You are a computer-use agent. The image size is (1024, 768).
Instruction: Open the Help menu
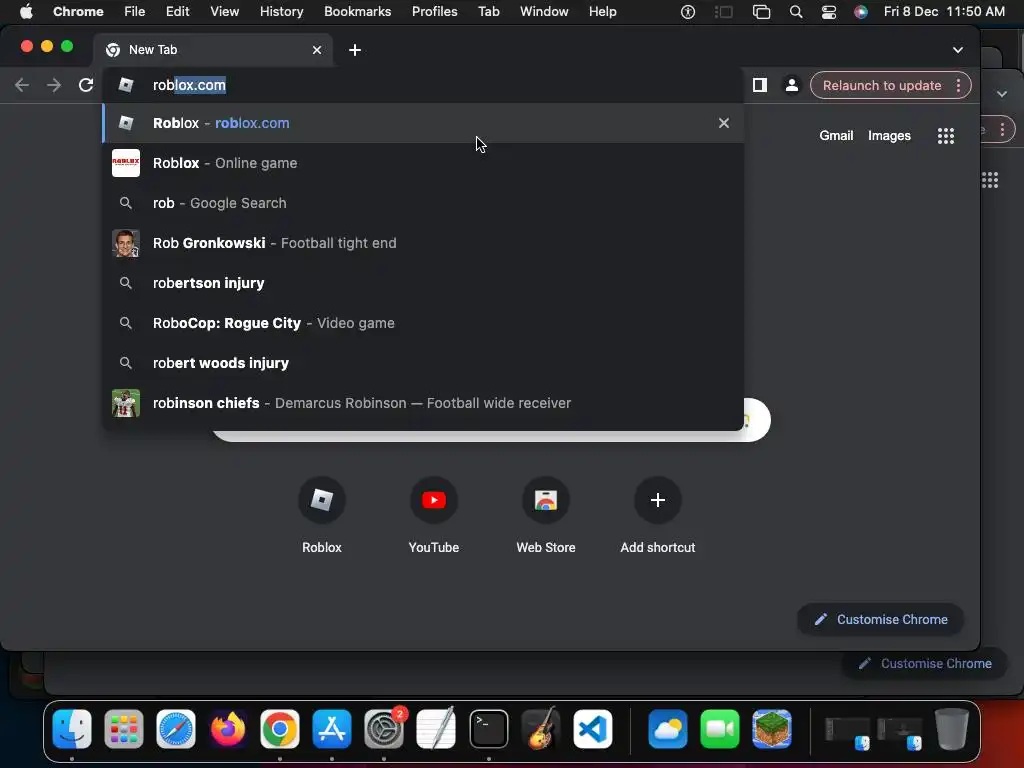coord(602,11)
